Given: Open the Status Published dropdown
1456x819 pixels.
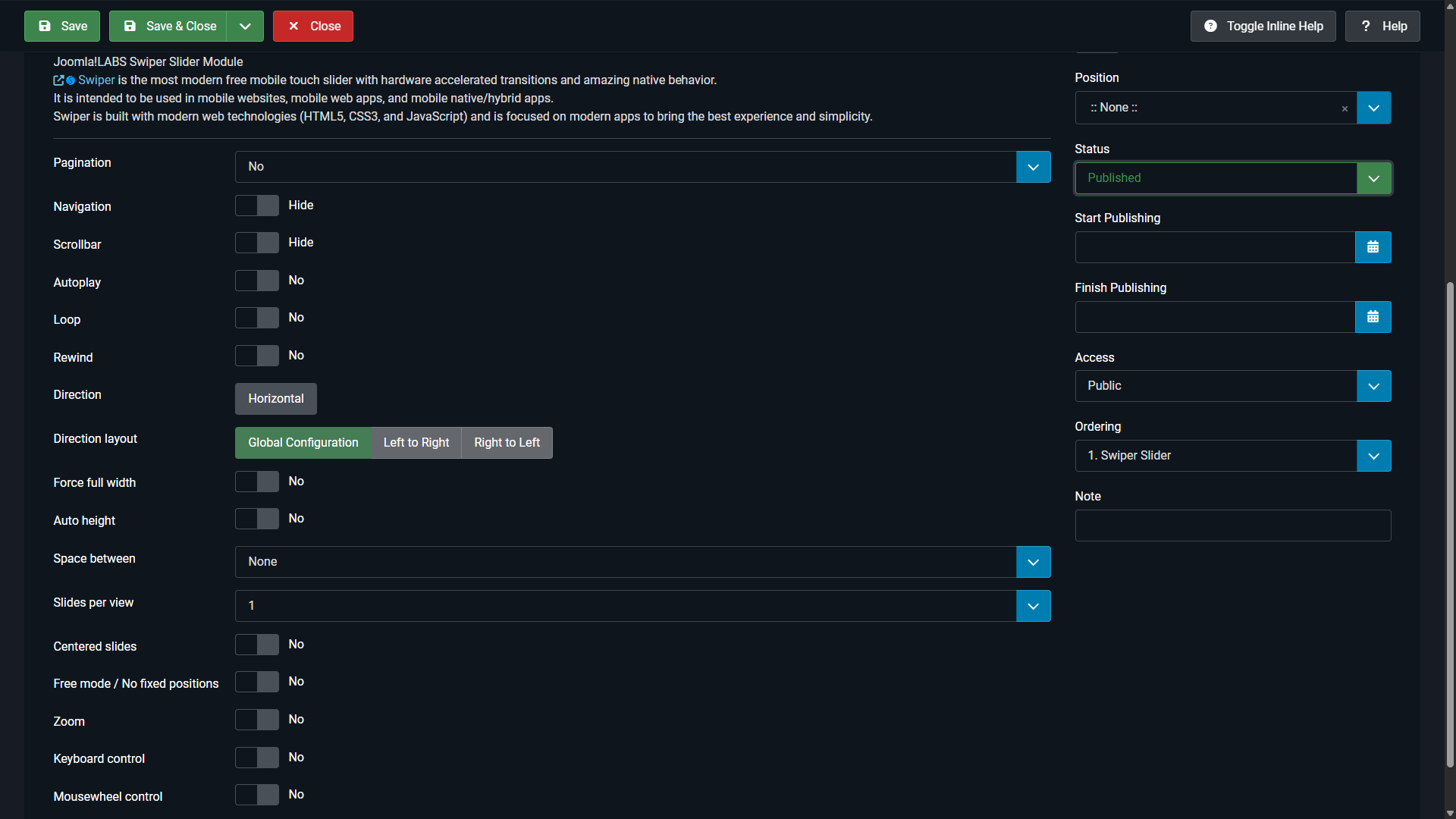Looking at the screenshot, I should click(x=1373, y=178).
